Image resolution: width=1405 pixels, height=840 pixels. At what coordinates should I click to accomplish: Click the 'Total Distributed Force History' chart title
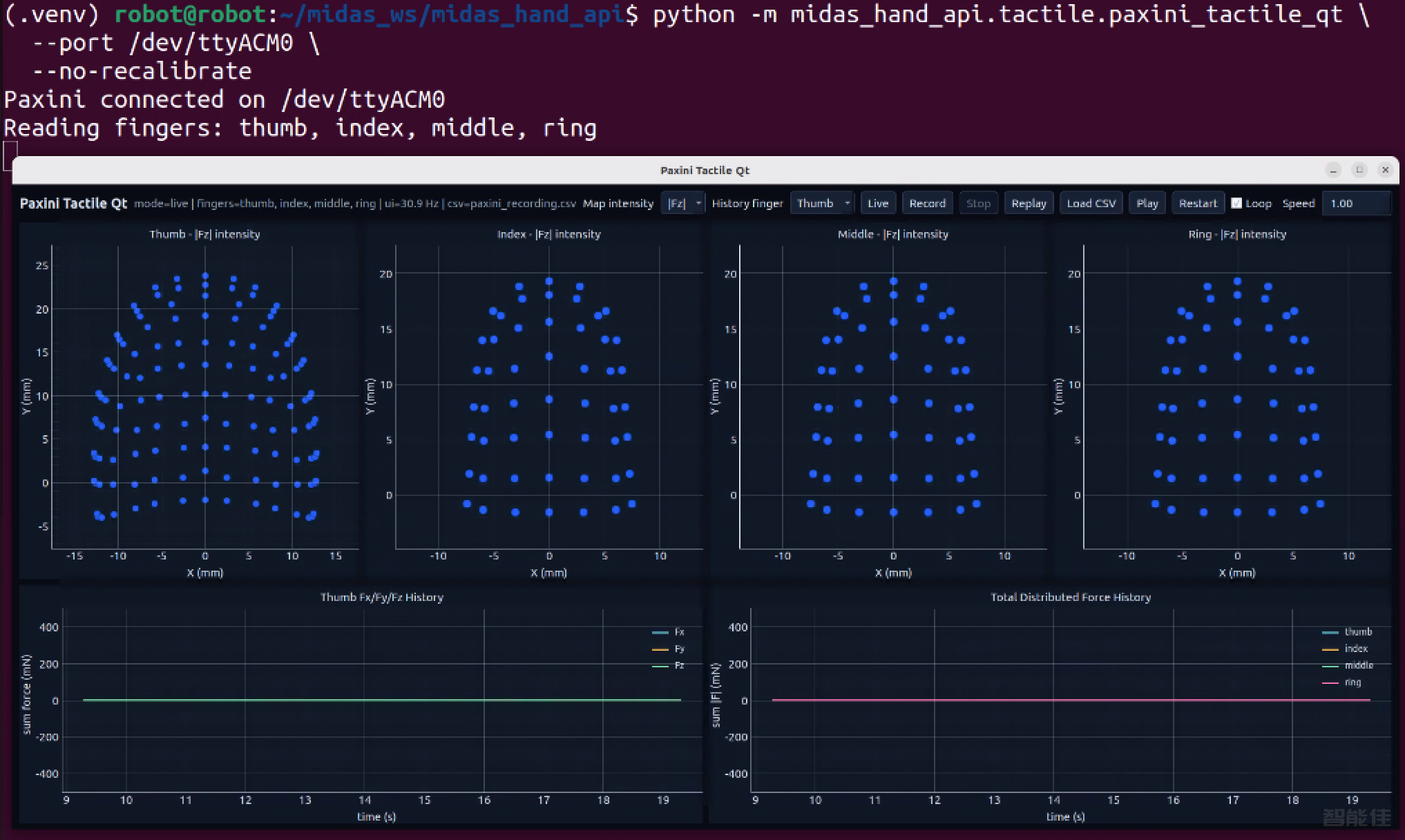click(x=1070, y=597)
